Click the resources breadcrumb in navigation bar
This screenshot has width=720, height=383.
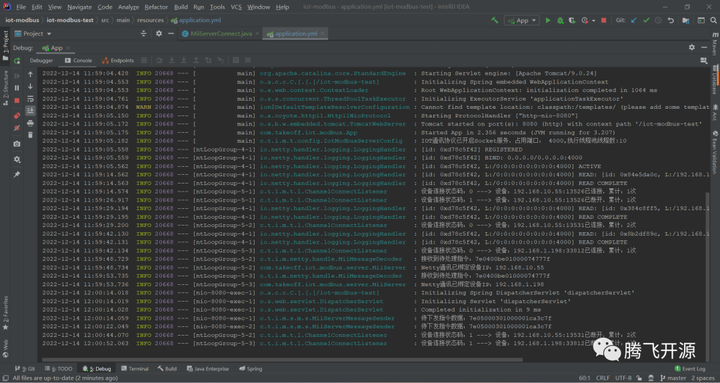pos(150,20)
